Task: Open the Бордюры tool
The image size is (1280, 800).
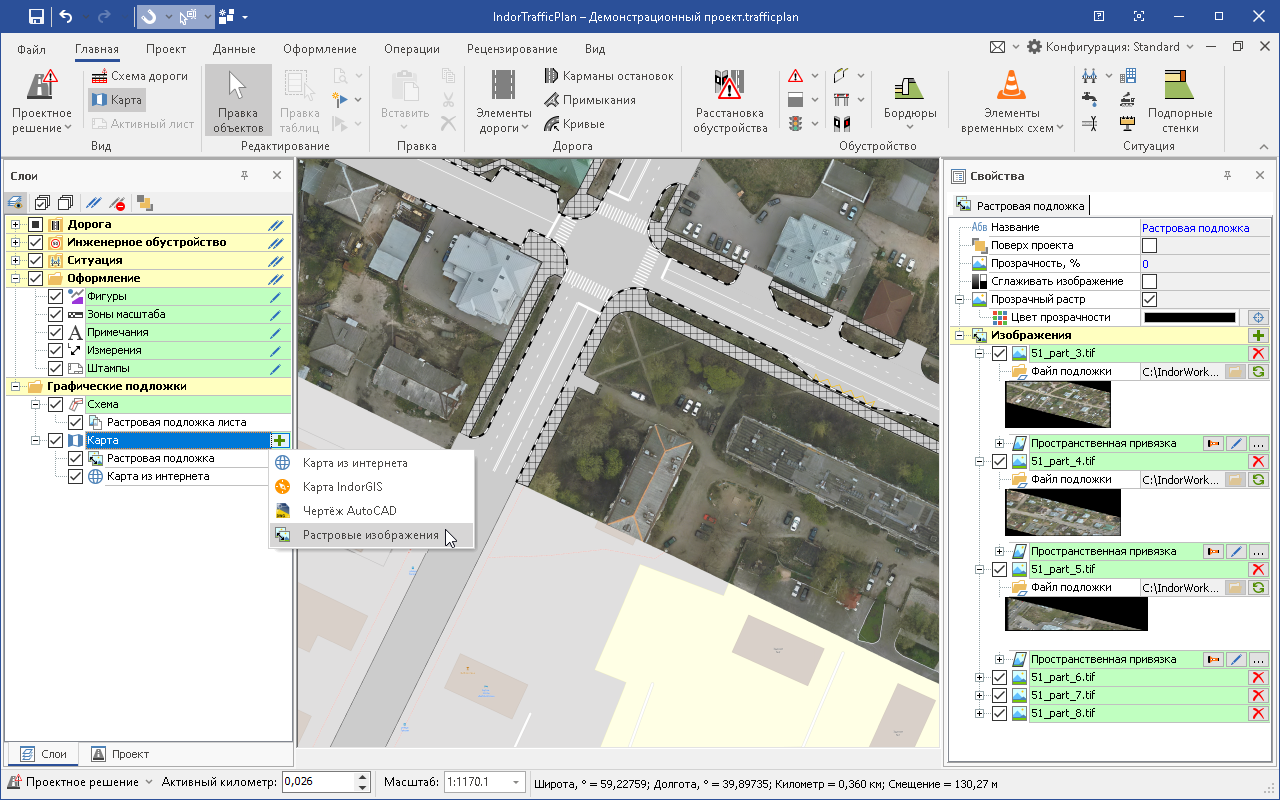Action: pyautogui.click(x=910, y=100)
